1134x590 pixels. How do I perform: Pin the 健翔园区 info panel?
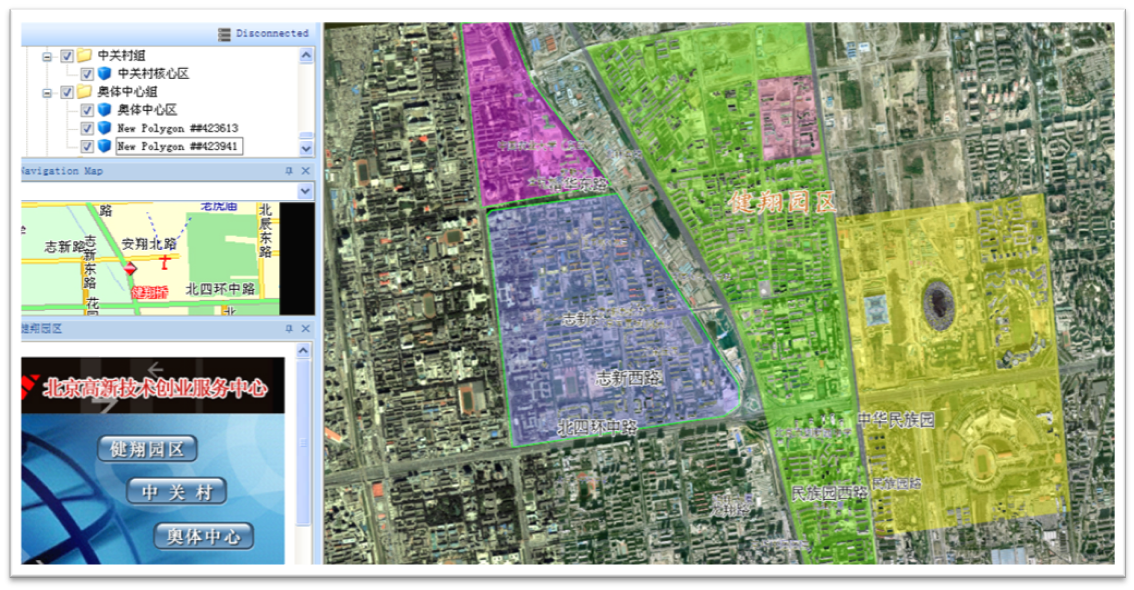pyautogui.click(x=289, y=328)
